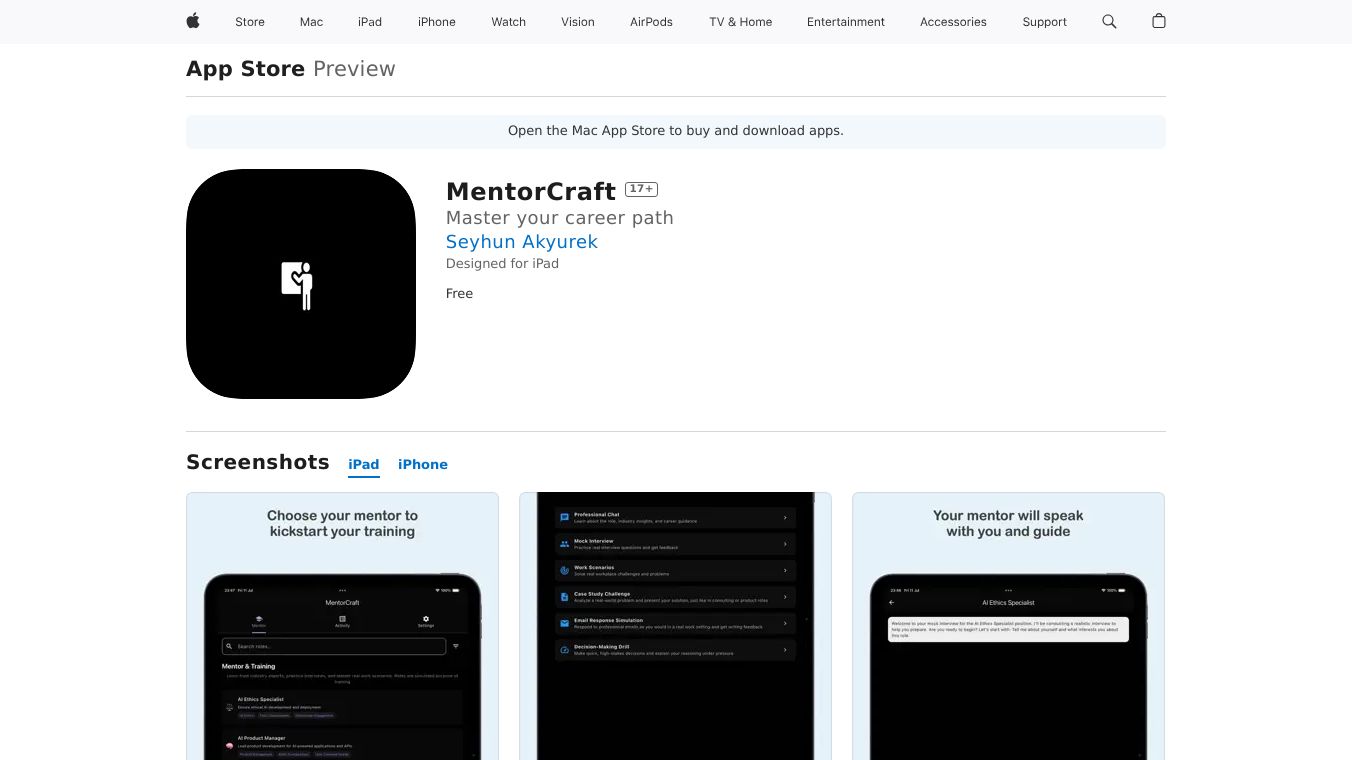Open the shopping bag icon
The image size is (1352, 760).
[1159, 21]
